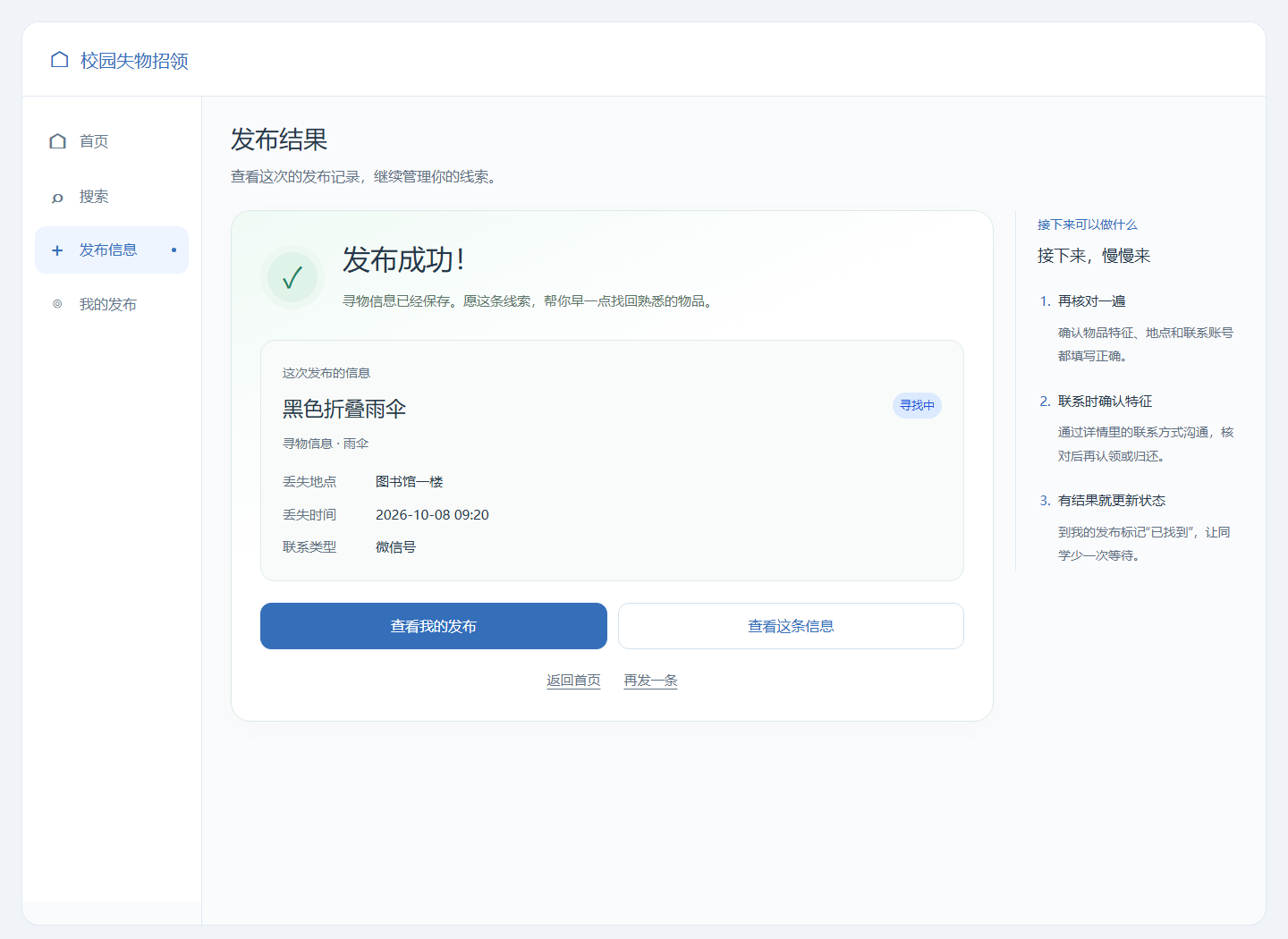Click the 查看我的发布 button

(434, 626)
